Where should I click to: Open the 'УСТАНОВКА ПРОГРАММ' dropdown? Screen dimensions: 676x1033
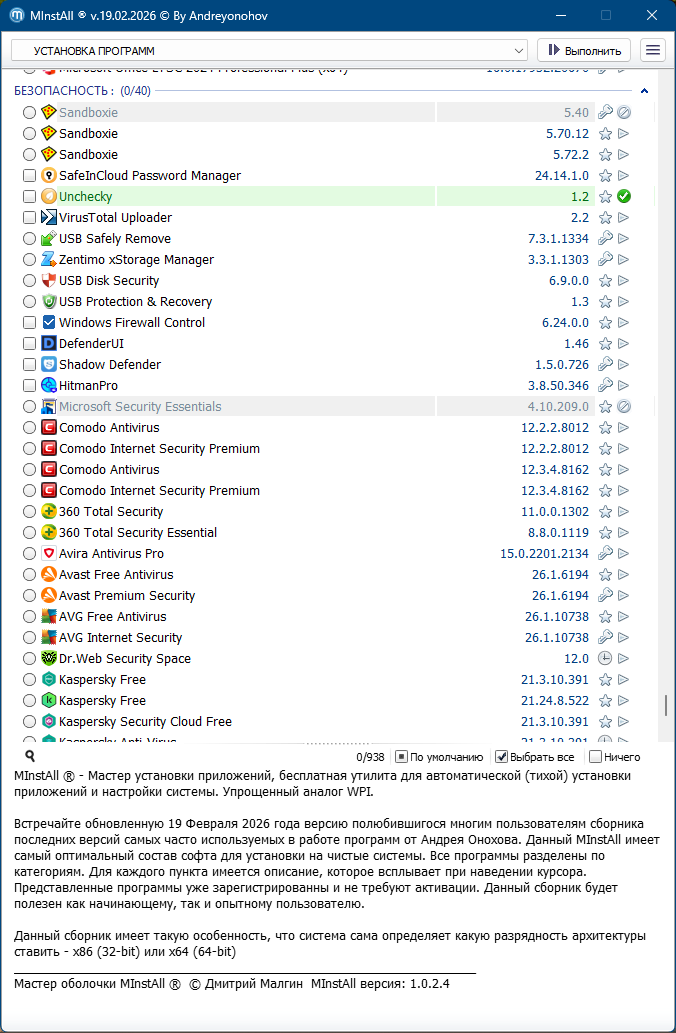269,50
